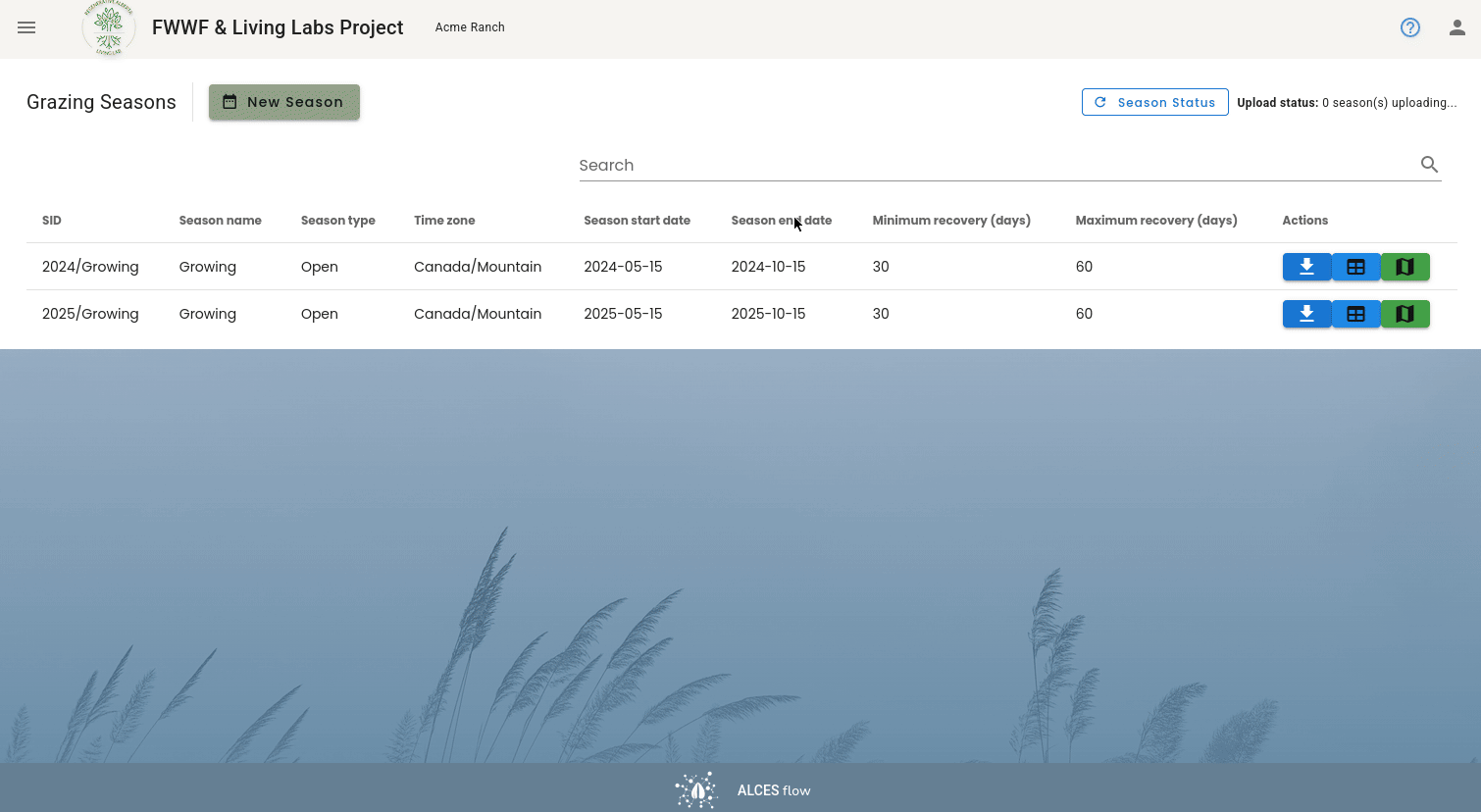Click the Actions column header
The width and height of the screenshot is (1481, 812).
tap(1305, 221)
